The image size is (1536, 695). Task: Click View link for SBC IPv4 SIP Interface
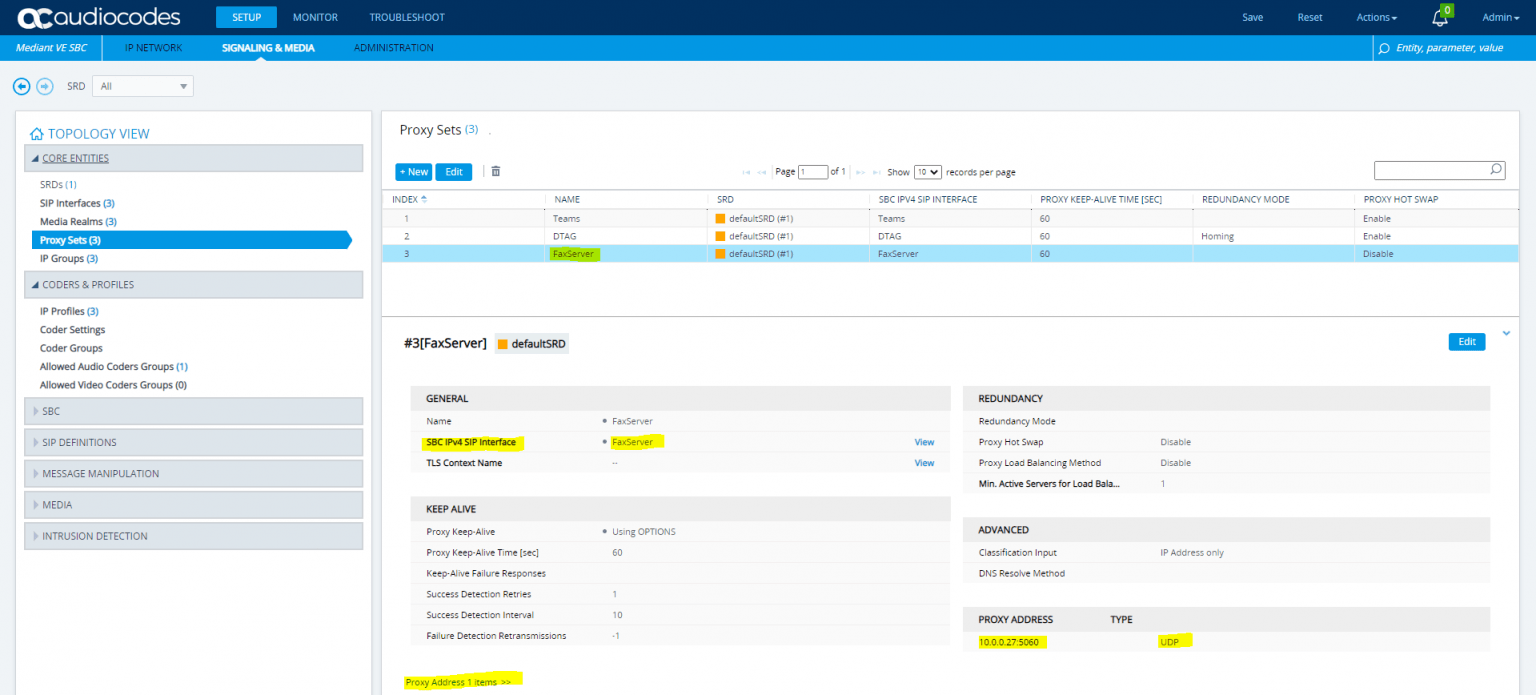tap(924, 442)
